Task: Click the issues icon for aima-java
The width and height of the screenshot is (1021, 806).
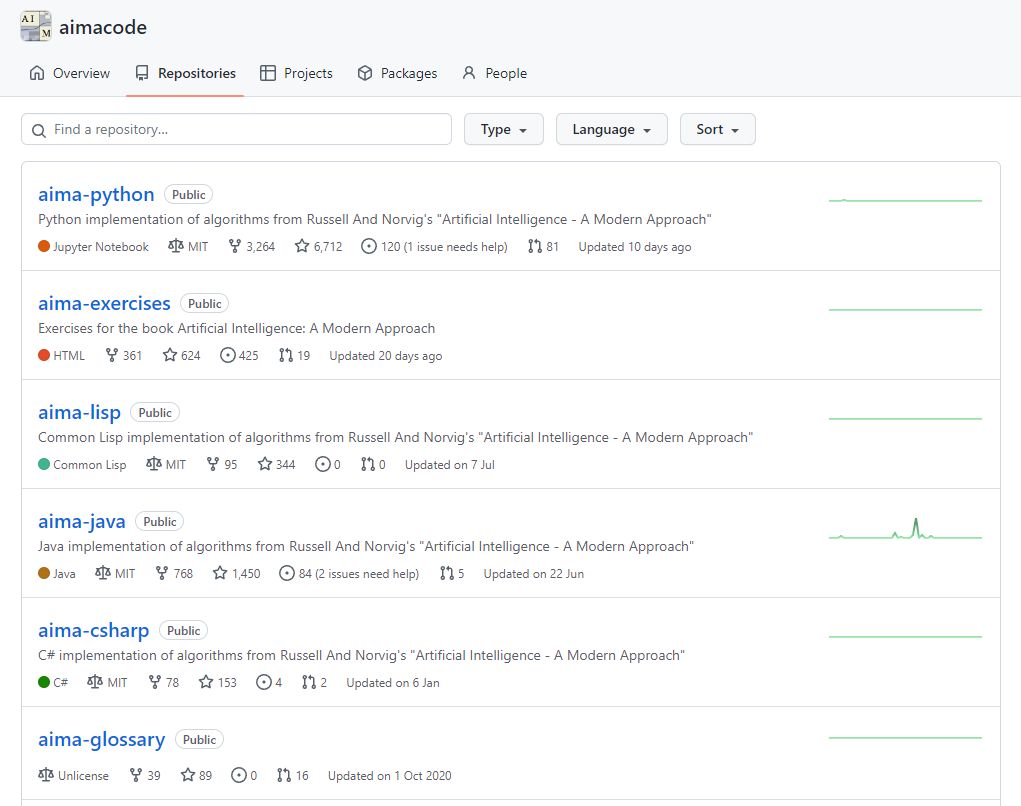Action: pyautogui.click(x=287, y=573)
